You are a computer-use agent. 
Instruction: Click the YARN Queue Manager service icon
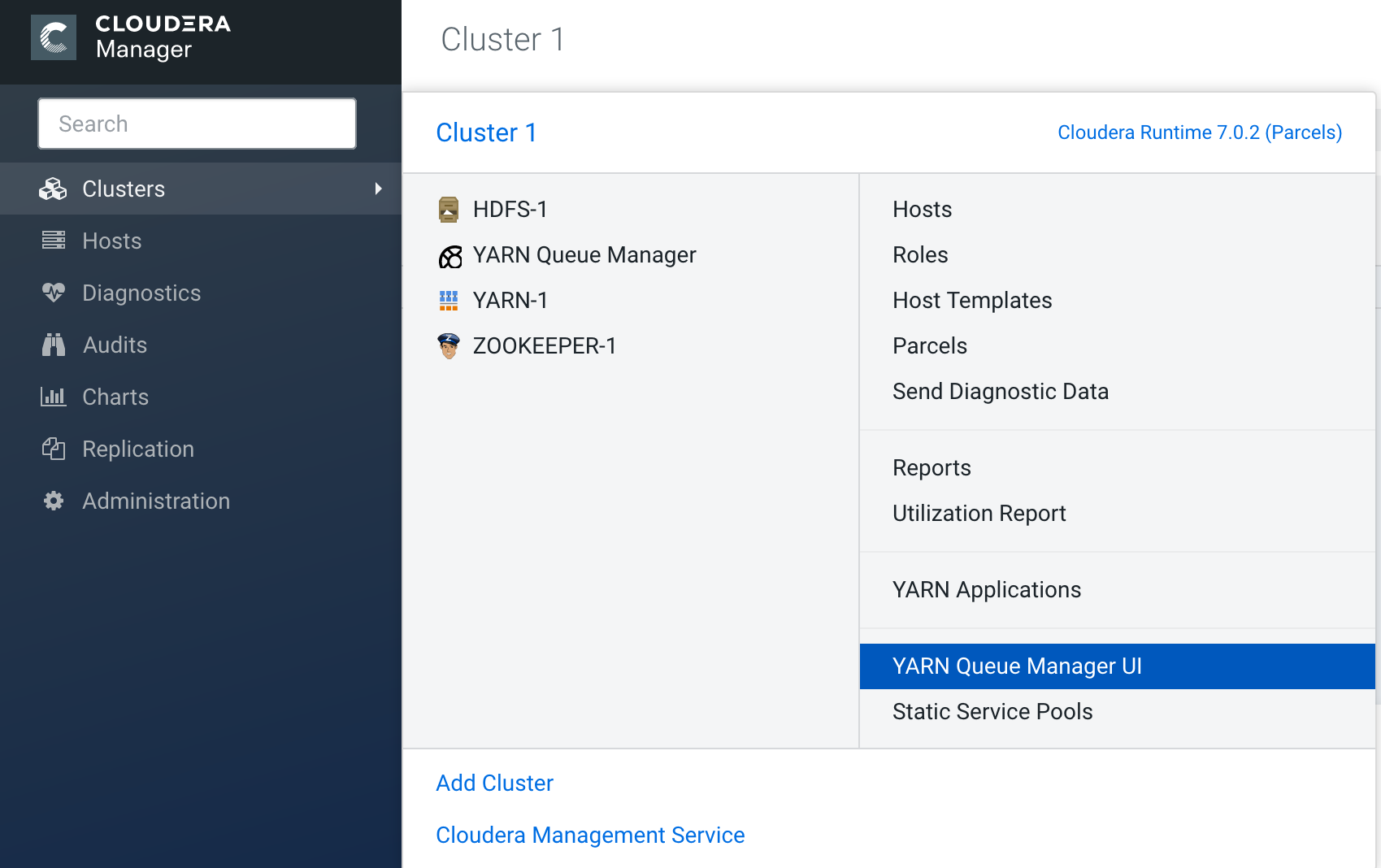coord(449,256)
